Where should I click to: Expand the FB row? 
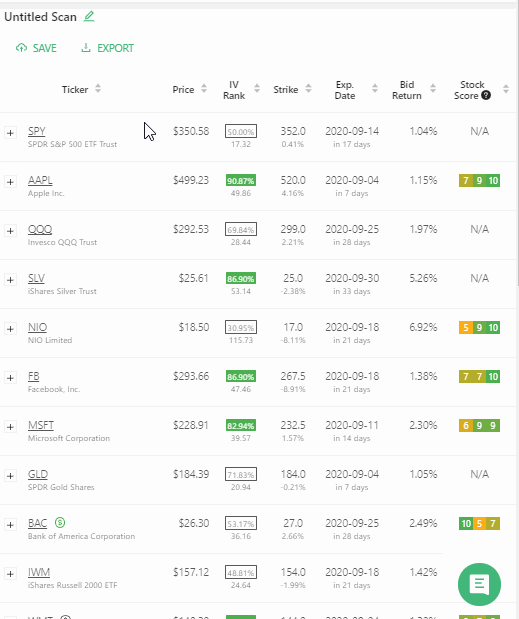pyautogui.click(x=11, y=377)
